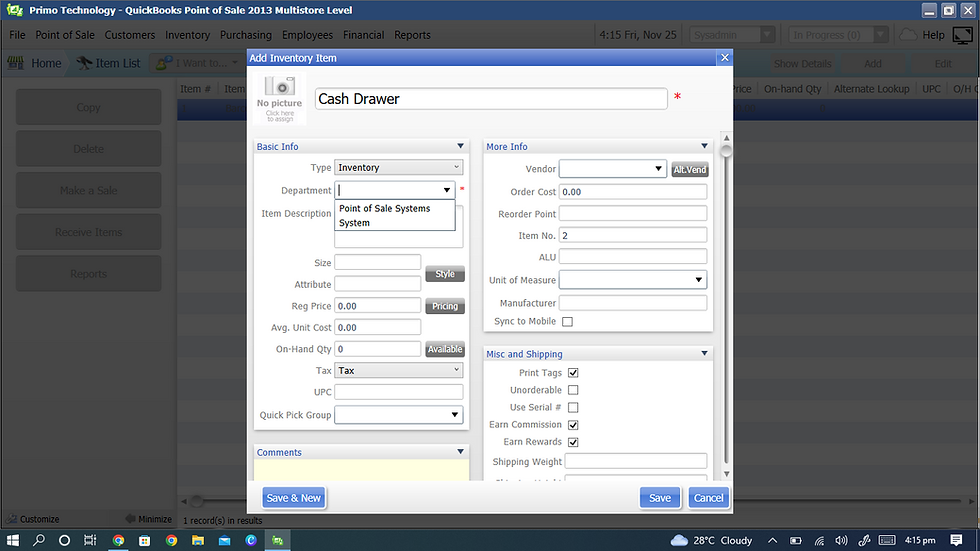Cancel the Add Inventory Item dialog
This screenshot has height=551, width=980.
[709, 498]
